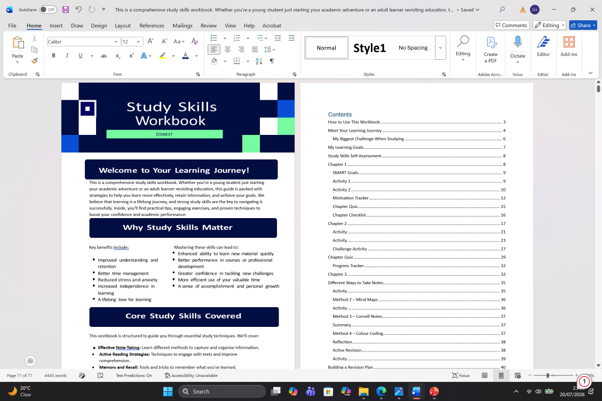The height and width of the screenshot is (401, 602).
Task: Save the document with the floppy disk icon
Action: point(66,10)
